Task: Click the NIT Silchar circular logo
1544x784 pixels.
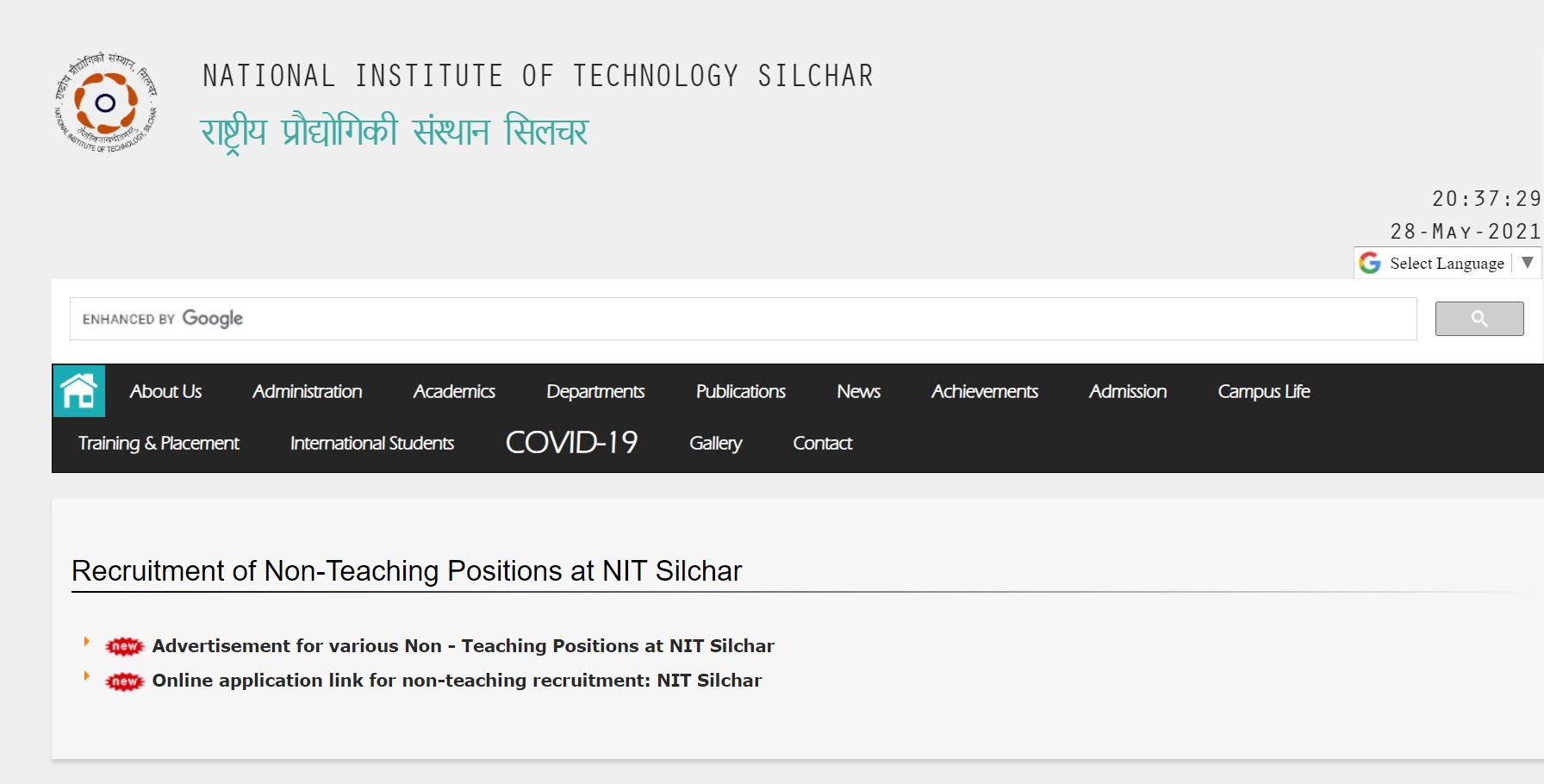Action: click(106, 103)
